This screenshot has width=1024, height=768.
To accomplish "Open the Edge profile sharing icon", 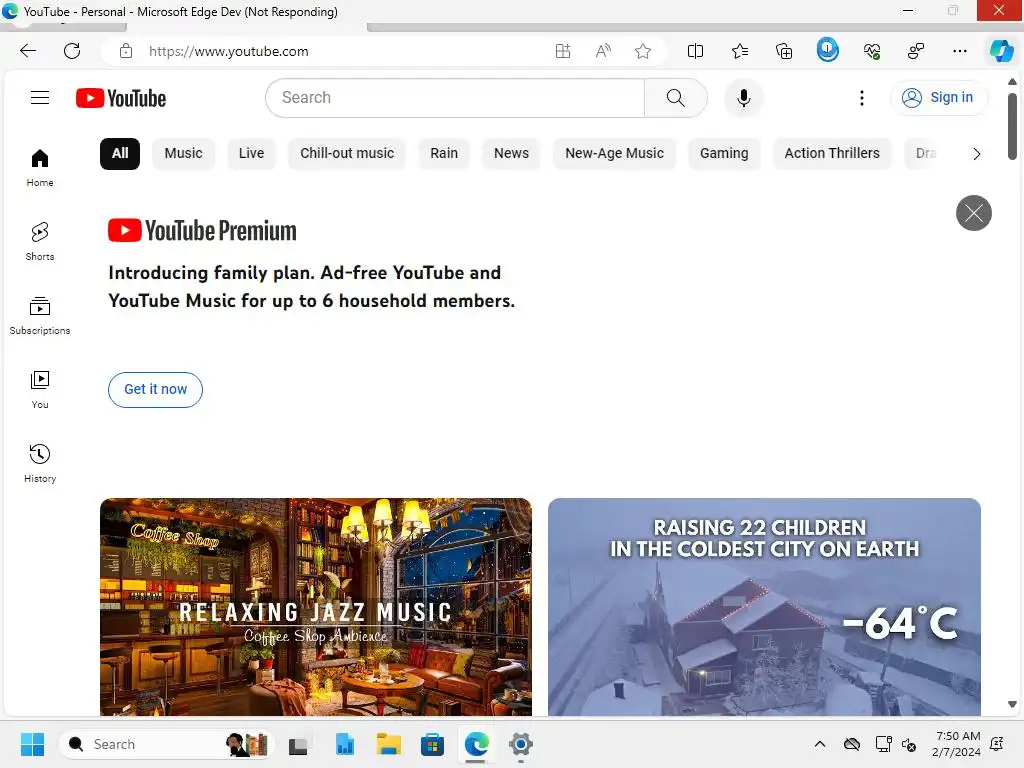I will click(x=916, y=51).
